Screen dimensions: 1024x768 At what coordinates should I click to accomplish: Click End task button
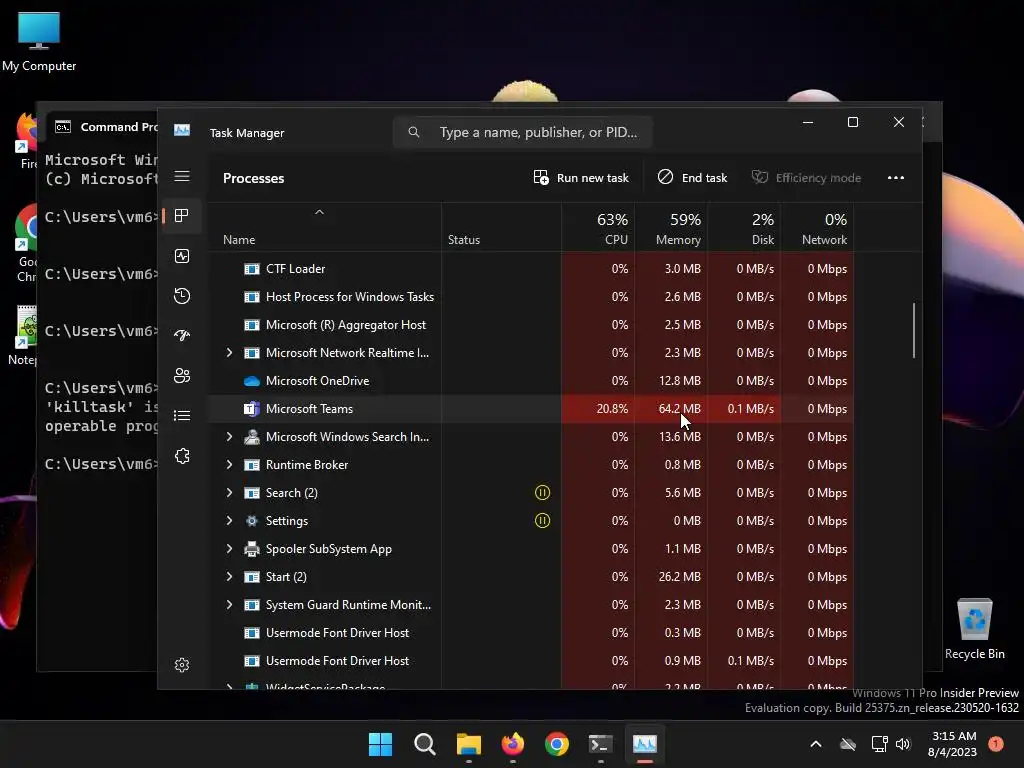tap(692, 178)
